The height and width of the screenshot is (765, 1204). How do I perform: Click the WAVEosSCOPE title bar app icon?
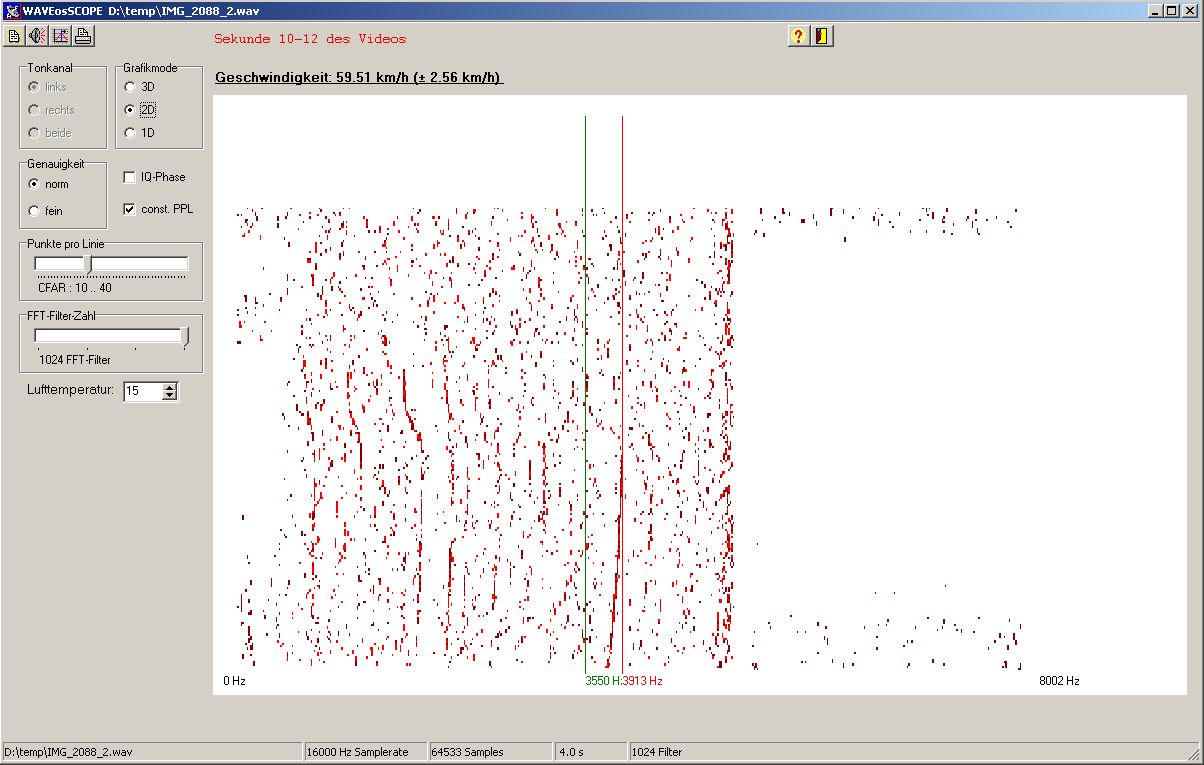click(x=12, y=10)
